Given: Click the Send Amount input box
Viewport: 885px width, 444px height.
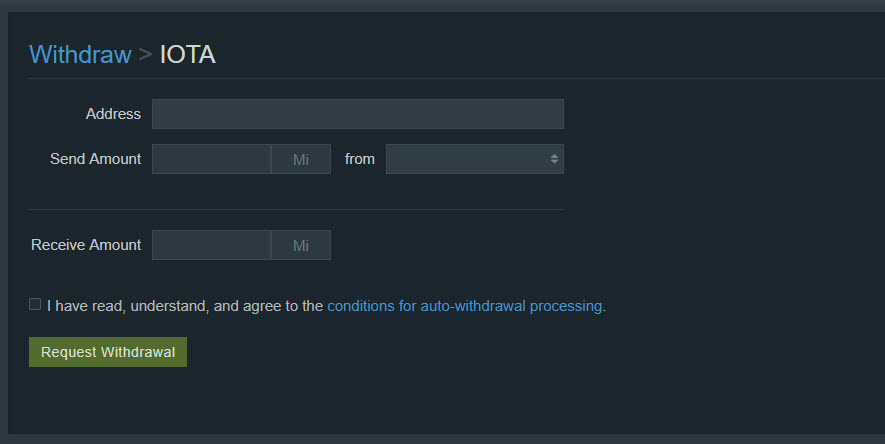Looking at the screenshot, I should click(211, 159).
